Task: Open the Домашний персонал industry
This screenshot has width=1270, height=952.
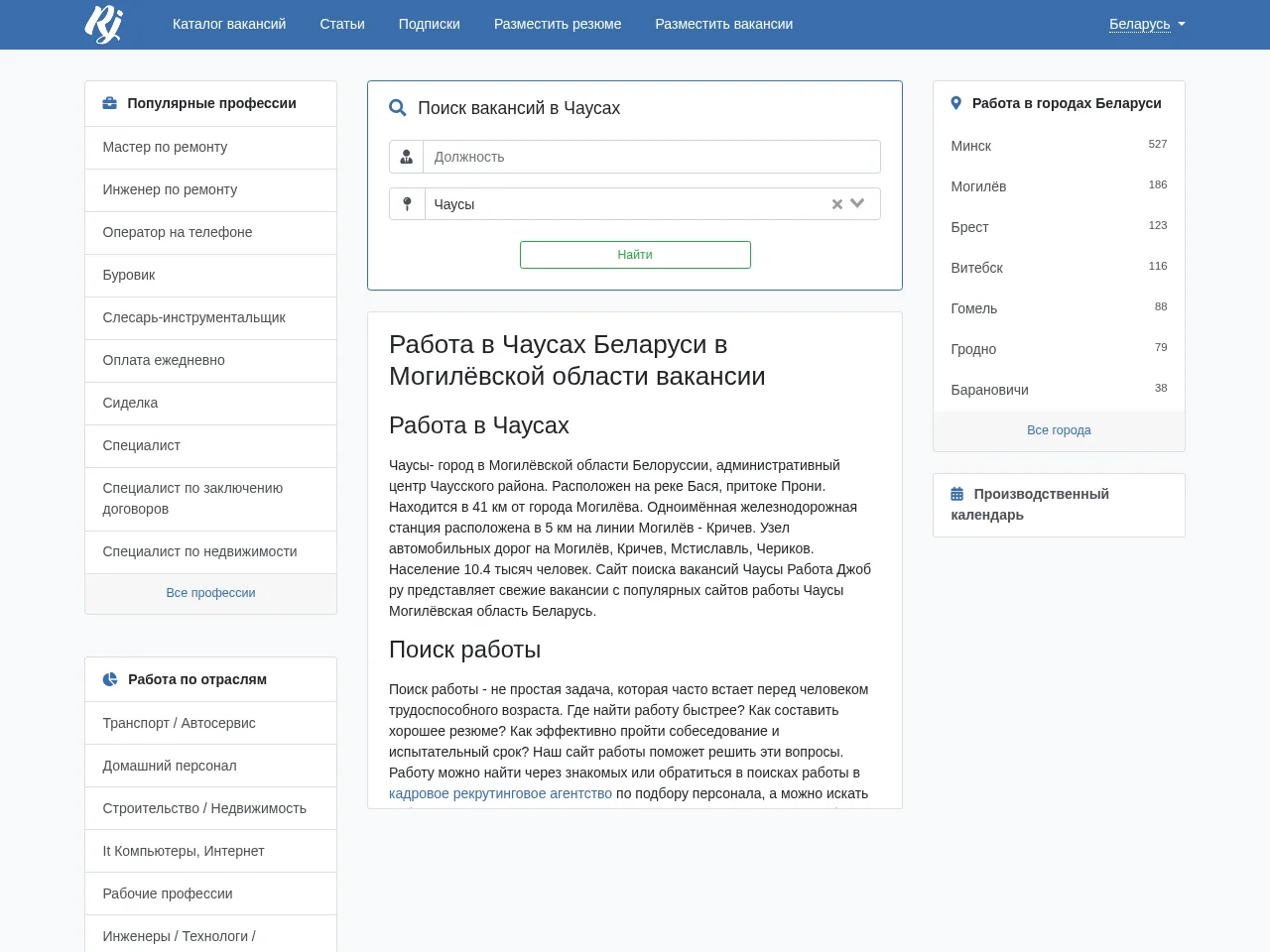Action: point(210,766)
